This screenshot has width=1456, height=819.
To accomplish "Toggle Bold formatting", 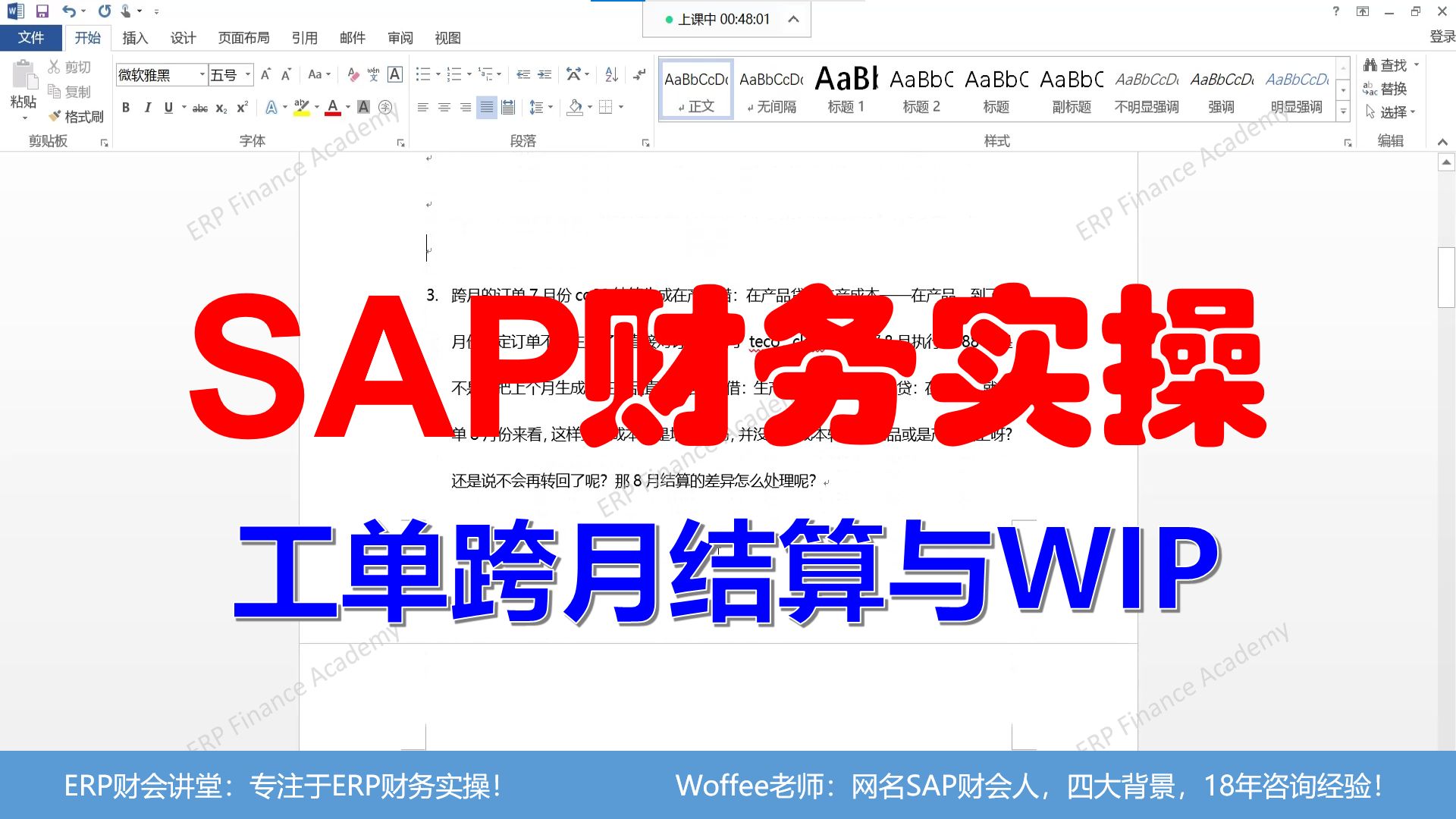I will tap(126, 108).
